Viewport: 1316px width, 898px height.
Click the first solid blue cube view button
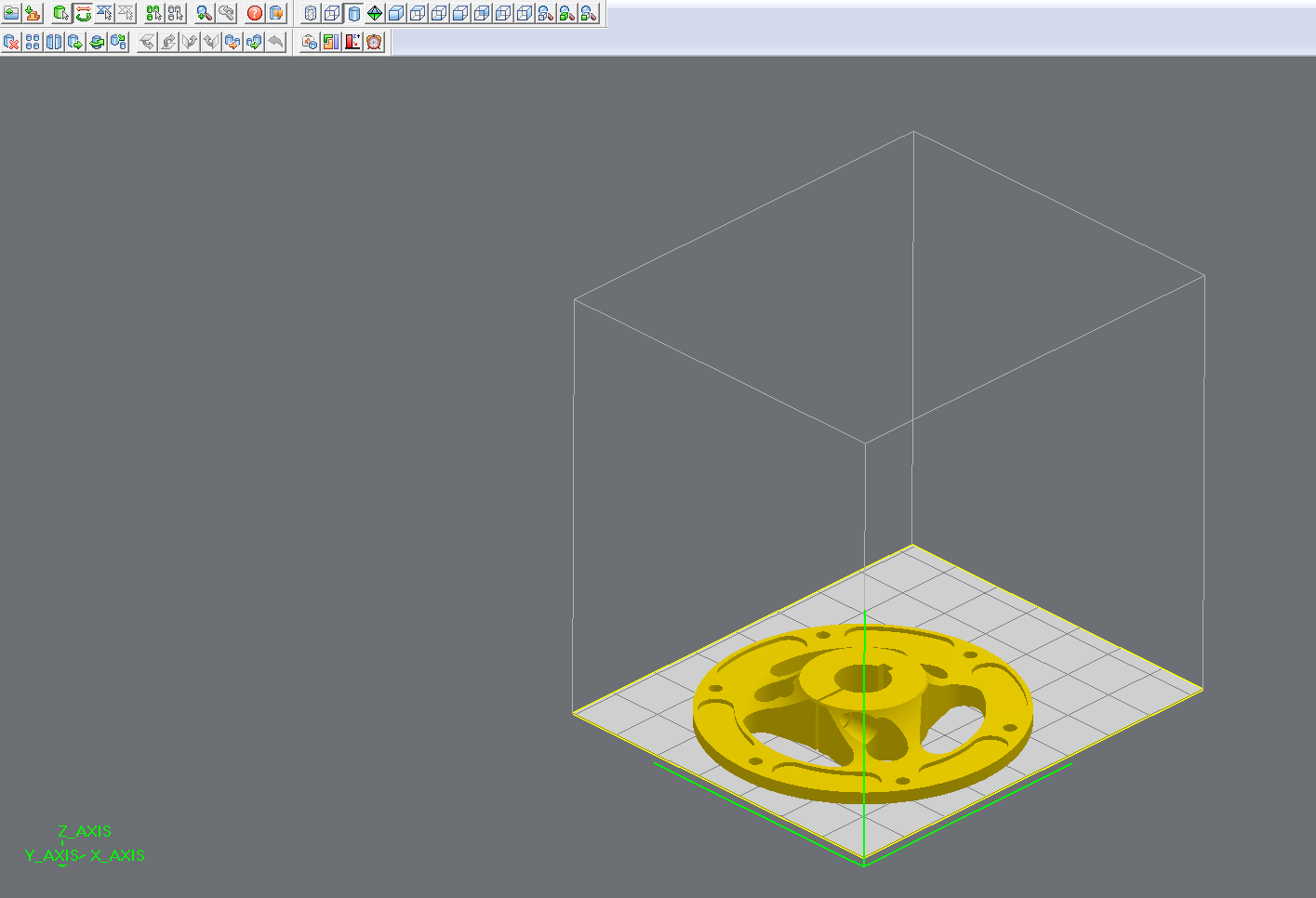click(396, 14)
